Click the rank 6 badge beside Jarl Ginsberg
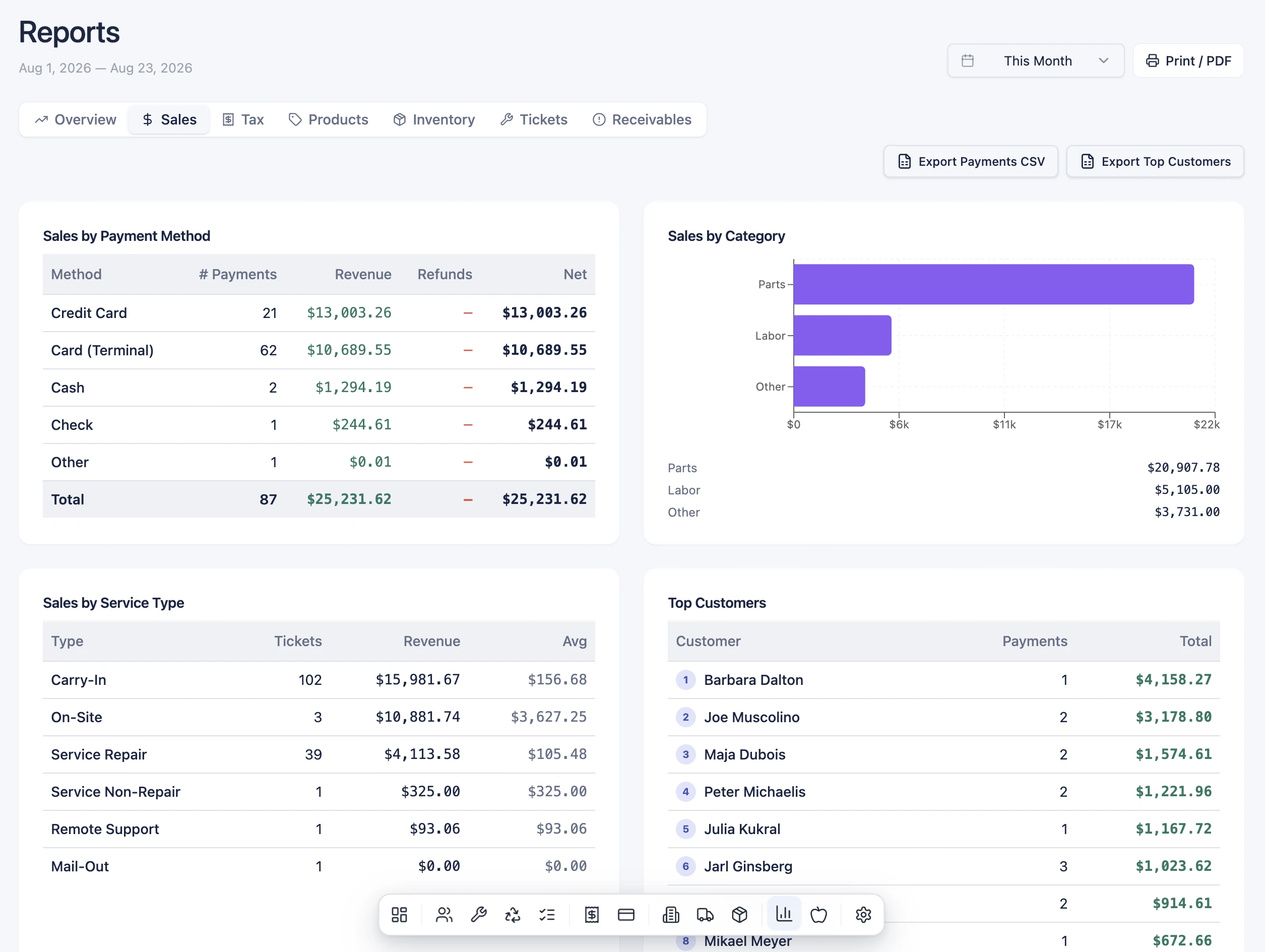The width and height of the screenshot is (1265, 952). 686,866
